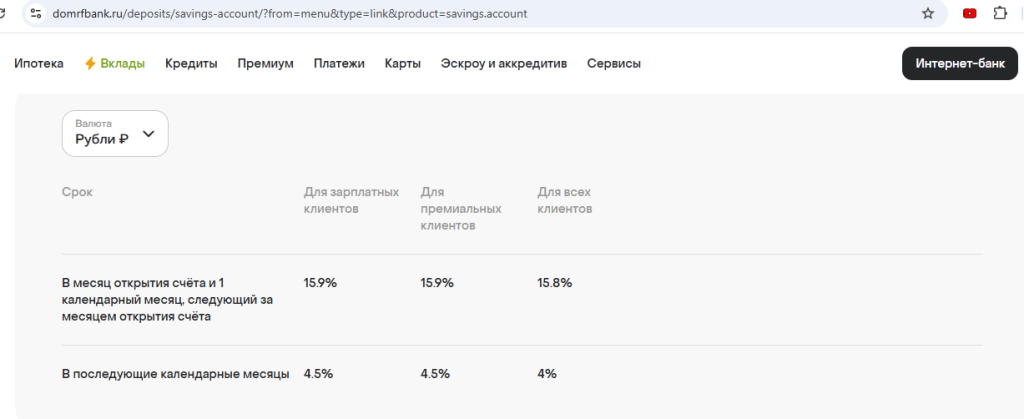Open the YouTube extension icon
Viewport: 1024px width, 419px height.
click(x=969, y=14)
